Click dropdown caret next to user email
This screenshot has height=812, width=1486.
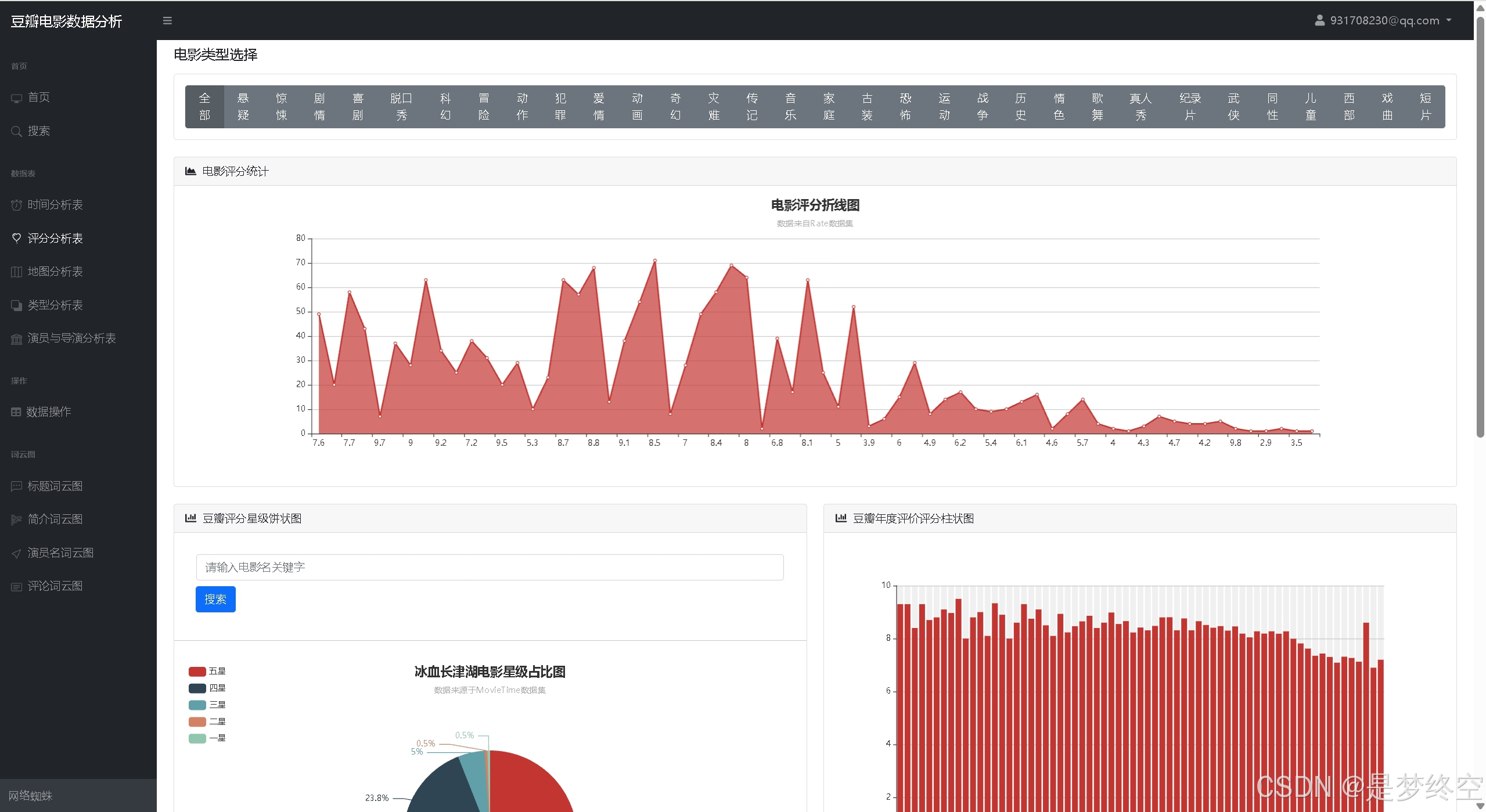click(1449, 20)
